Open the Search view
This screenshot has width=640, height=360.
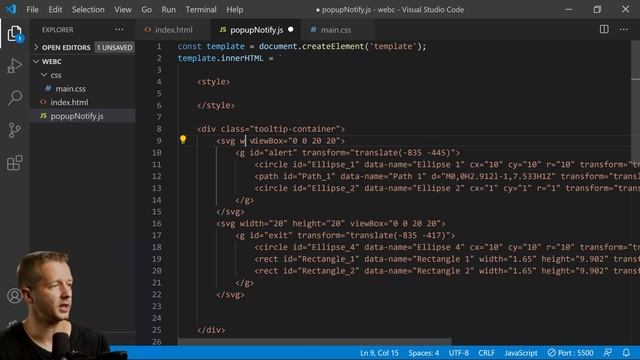15,98
